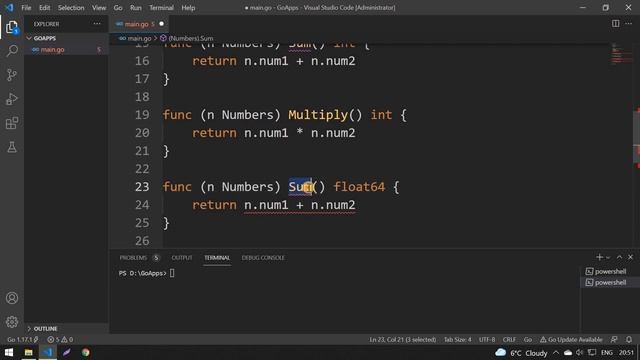The height and width of the screenshot is (360, 640).
Task: Switch to the Terminal panel tab
Action: click(217, 258)
